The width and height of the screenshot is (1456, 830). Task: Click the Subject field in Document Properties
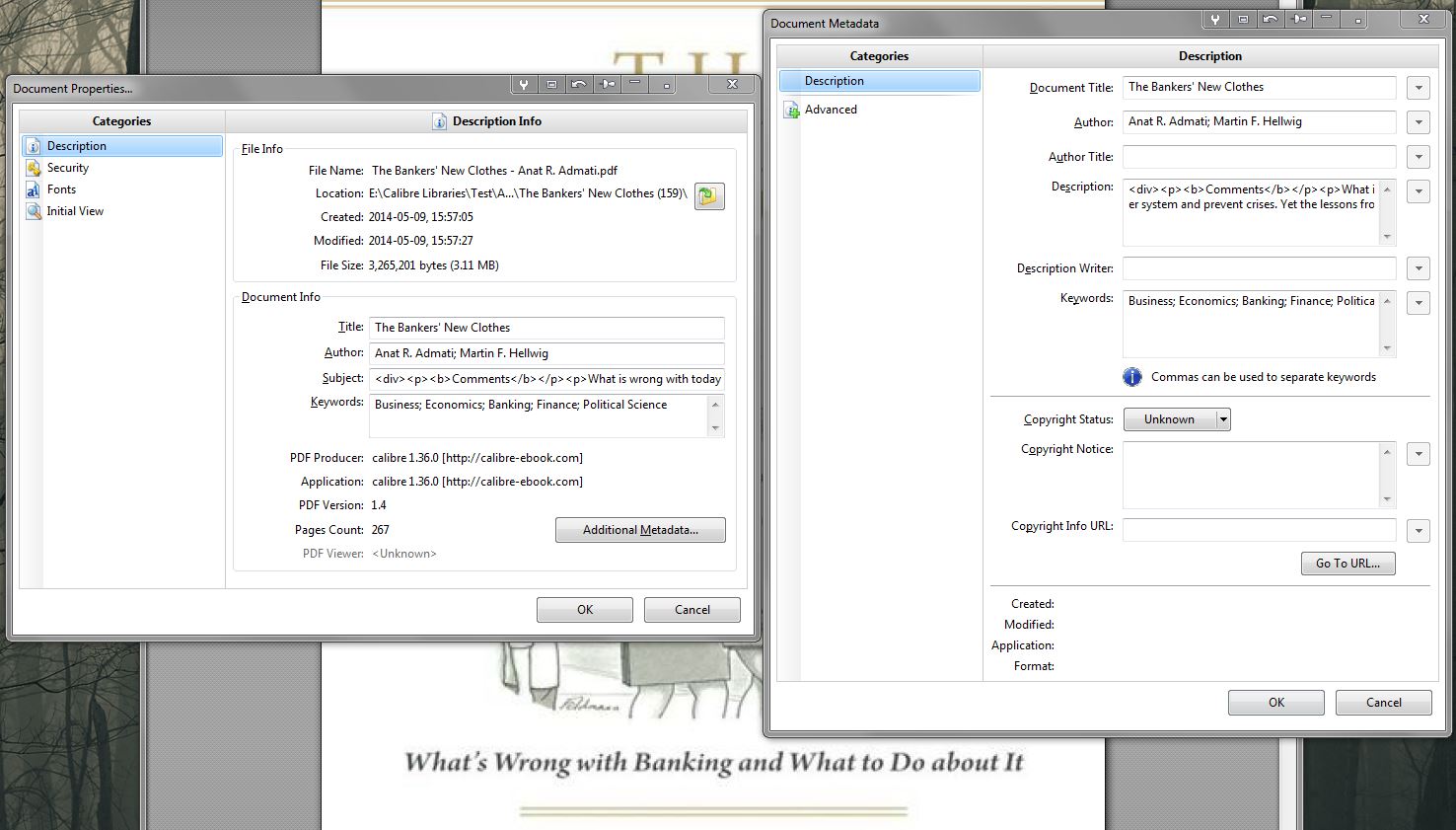pos(546,379)
